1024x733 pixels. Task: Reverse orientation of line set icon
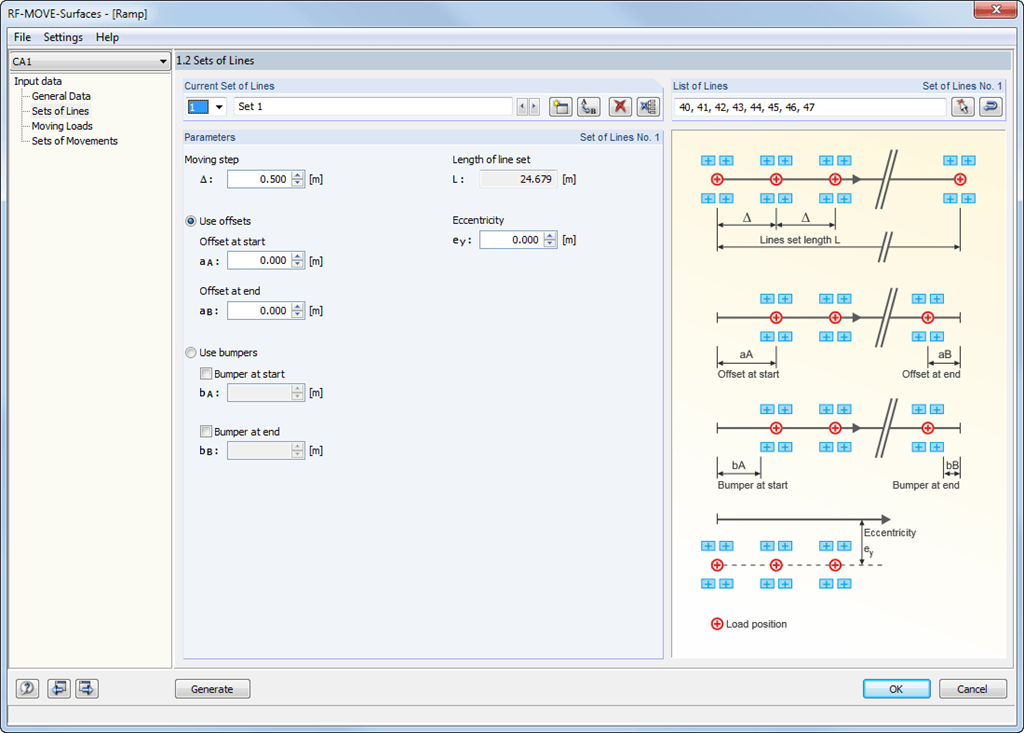(991, 106)
